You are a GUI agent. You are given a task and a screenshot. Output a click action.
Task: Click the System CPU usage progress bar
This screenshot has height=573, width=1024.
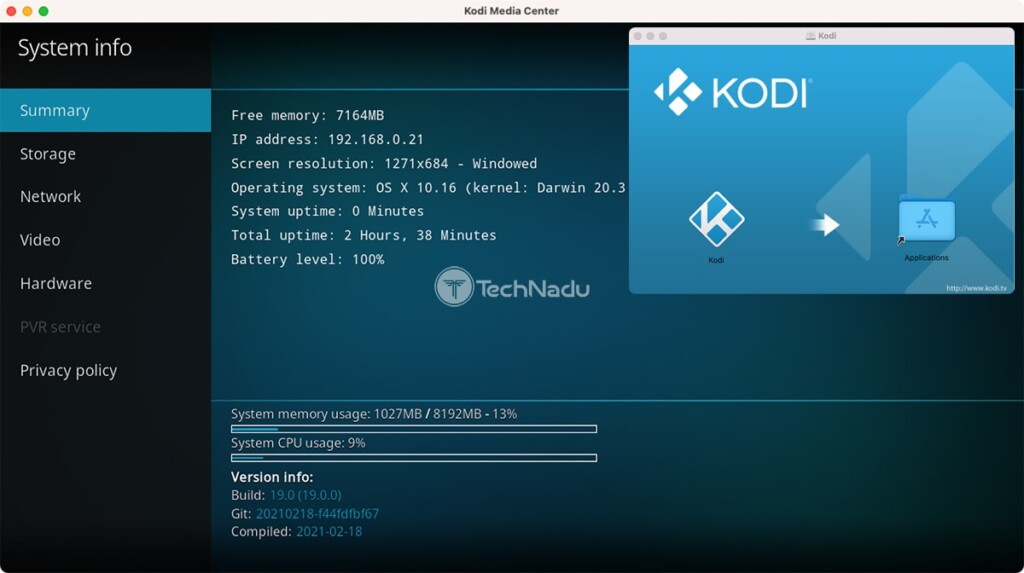coord(413,458)
